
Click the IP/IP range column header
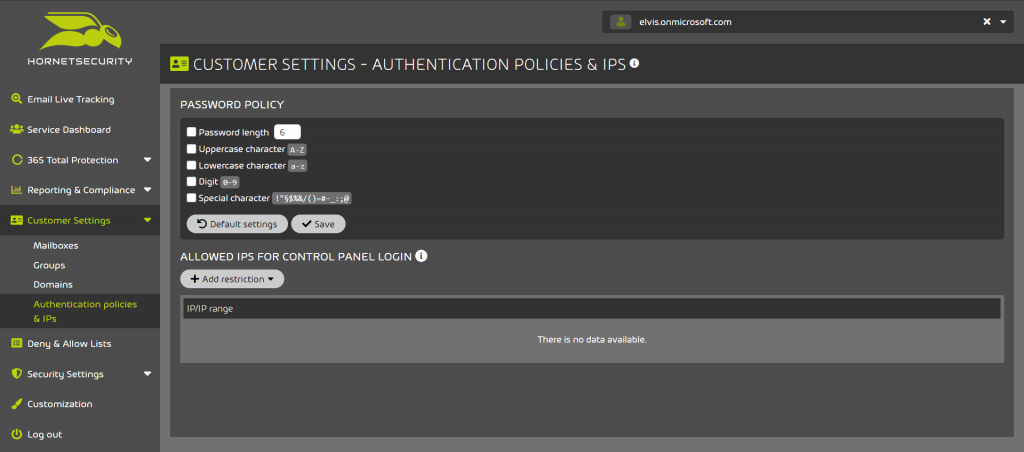592,308
